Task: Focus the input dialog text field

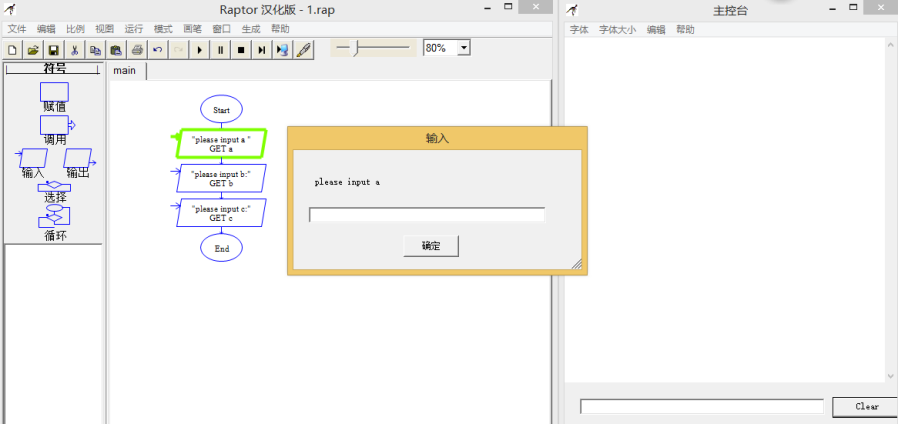Action: [x=427, y=215]
